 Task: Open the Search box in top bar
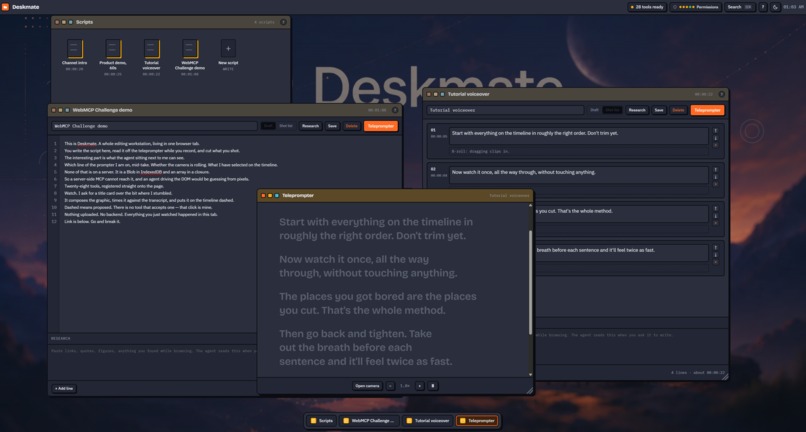coord(740,7)
